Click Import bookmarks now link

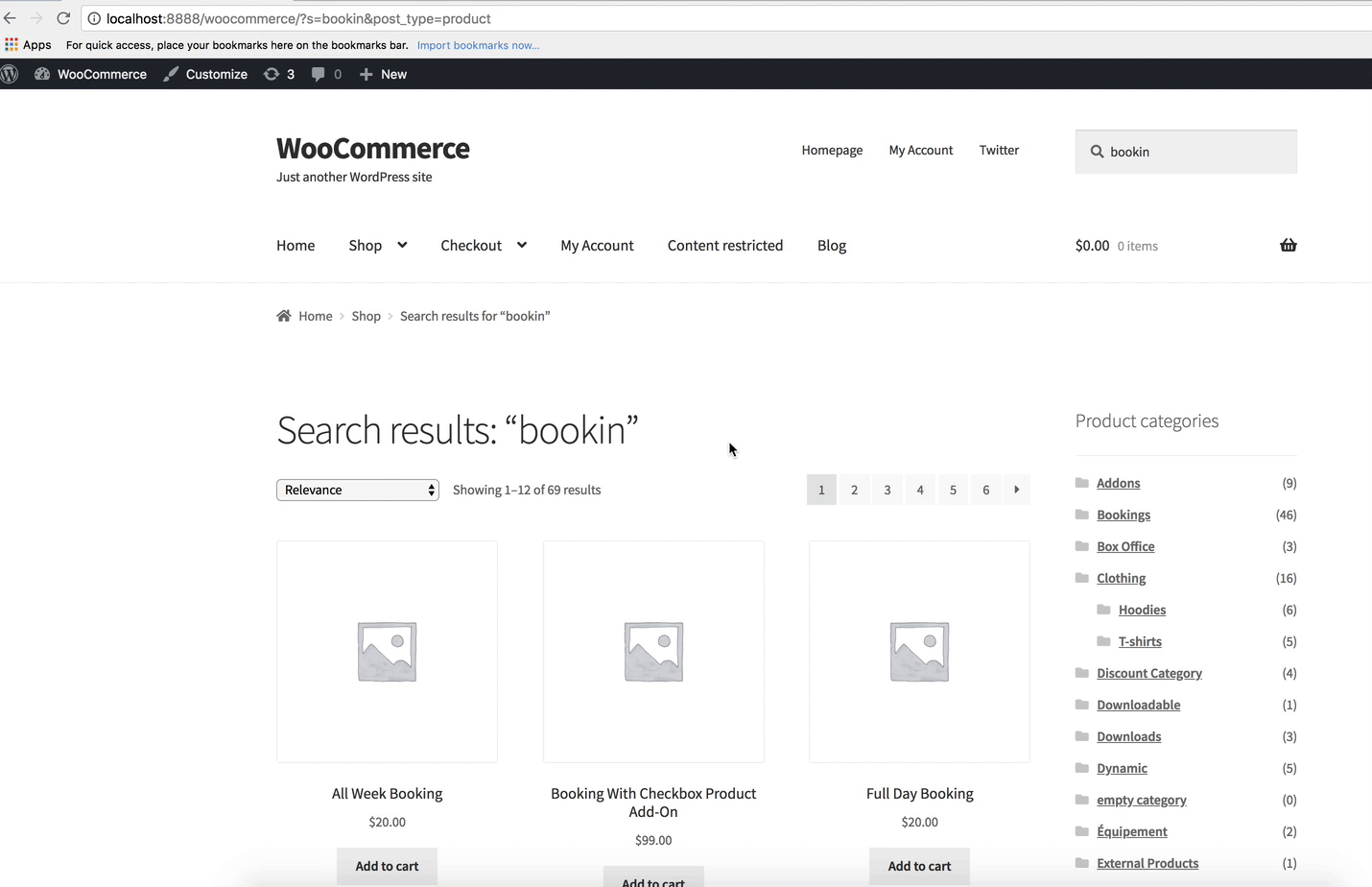pos(478,45)
